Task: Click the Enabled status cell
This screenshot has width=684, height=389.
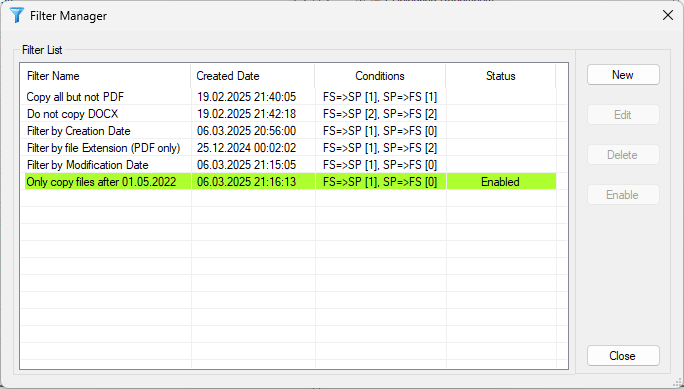Action: coord(501,182)
